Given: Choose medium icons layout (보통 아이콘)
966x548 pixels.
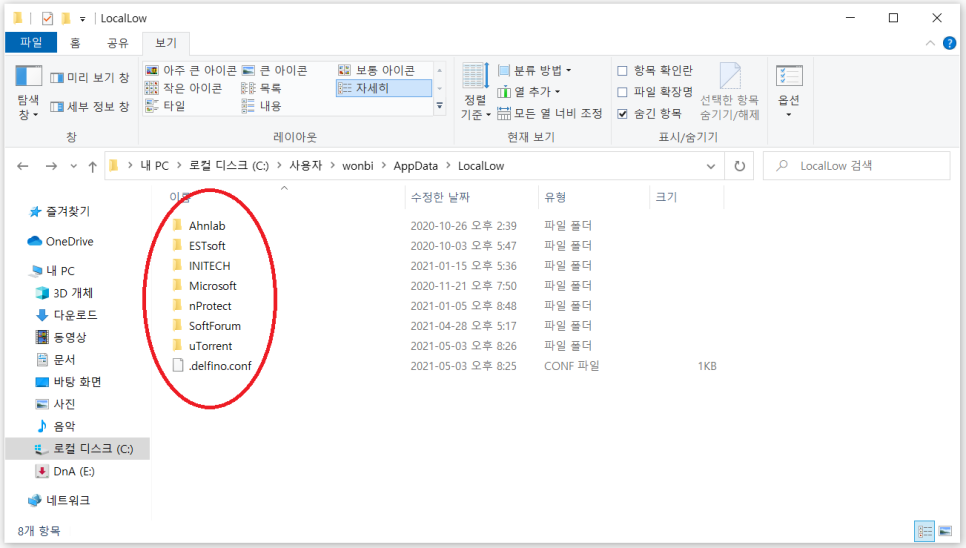Looking at the screenshot, I should click(x=376, y=70).
